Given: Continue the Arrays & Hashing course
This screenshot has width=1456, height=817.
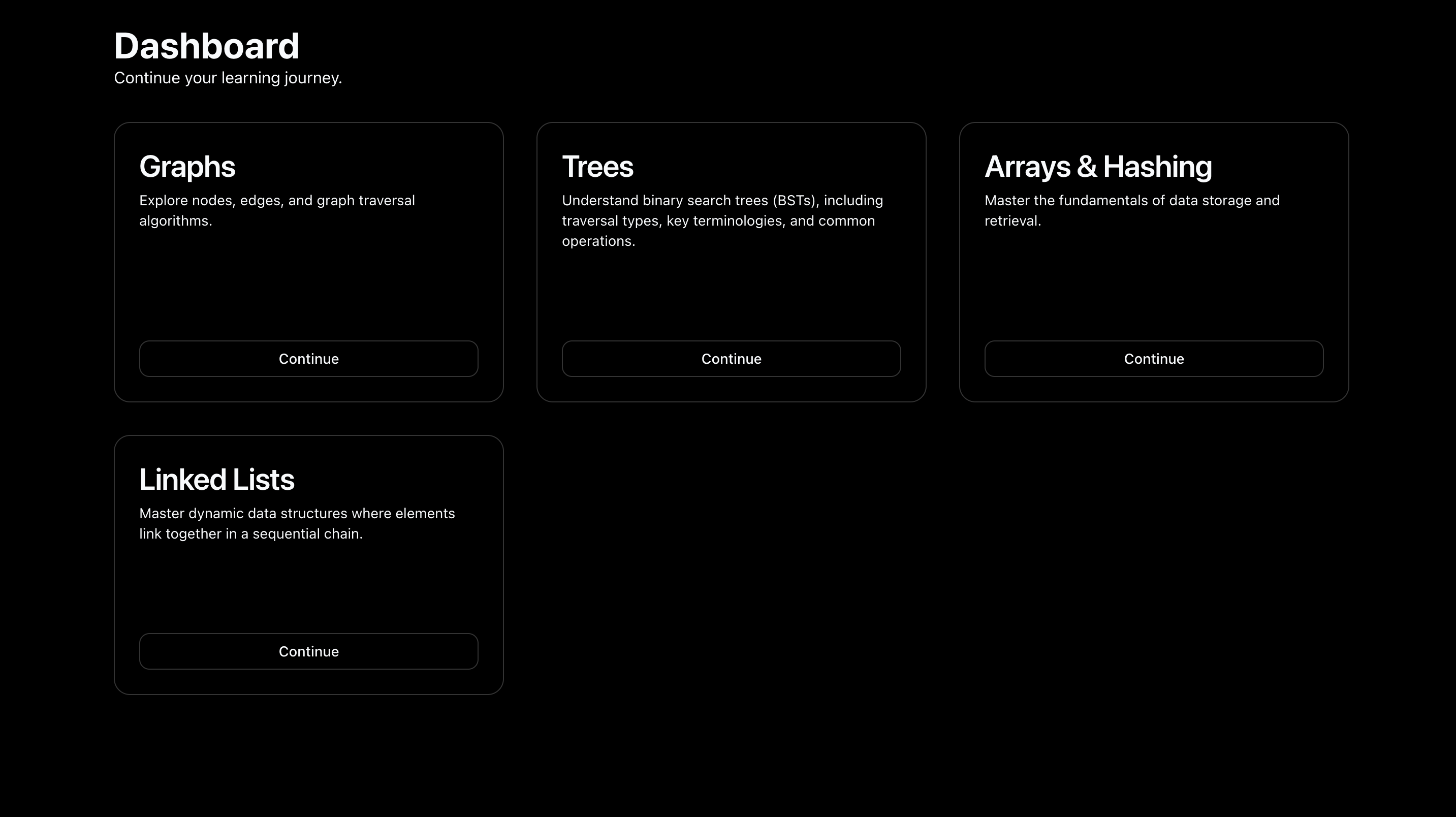Looking at the screenshot, I should (1154, 359).
